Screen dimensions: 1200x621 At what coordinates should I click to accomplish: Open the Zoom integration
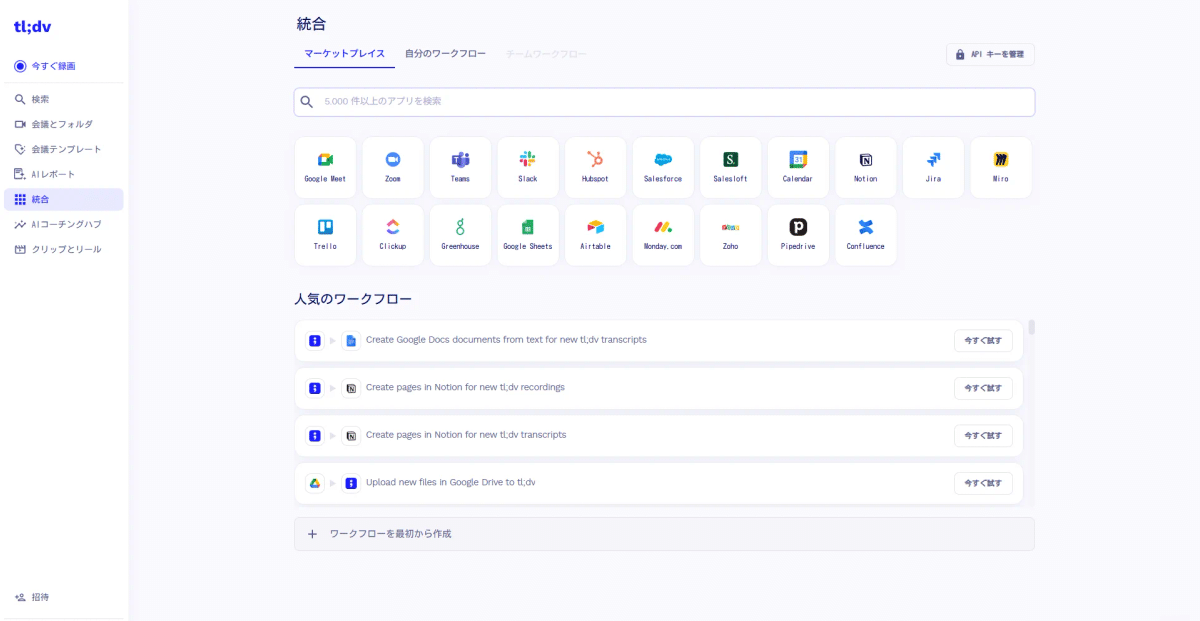pos(393,167)
